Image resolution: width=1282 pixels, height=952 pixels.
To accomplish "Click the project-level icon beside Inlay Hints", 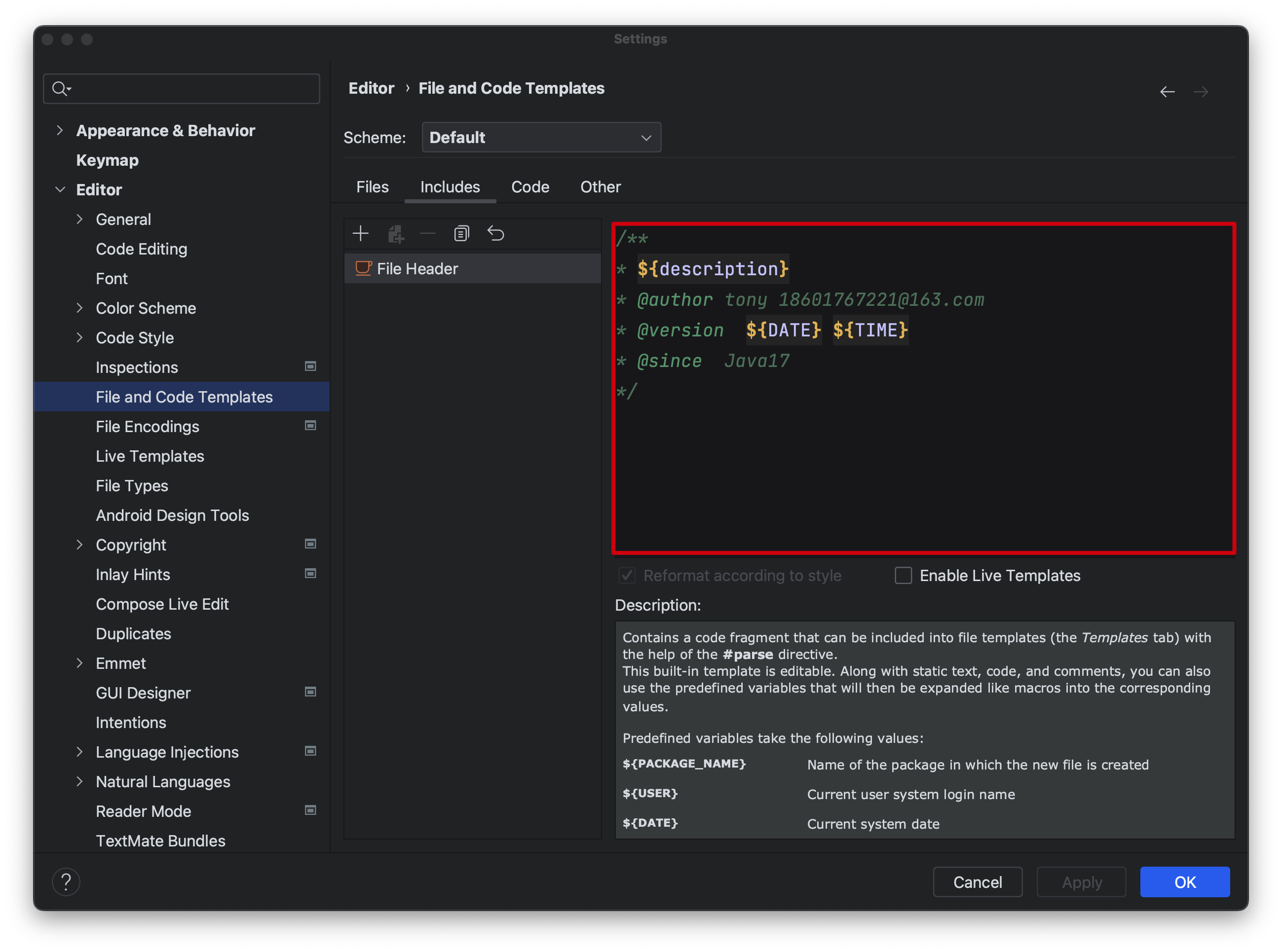I will (310, 573).
